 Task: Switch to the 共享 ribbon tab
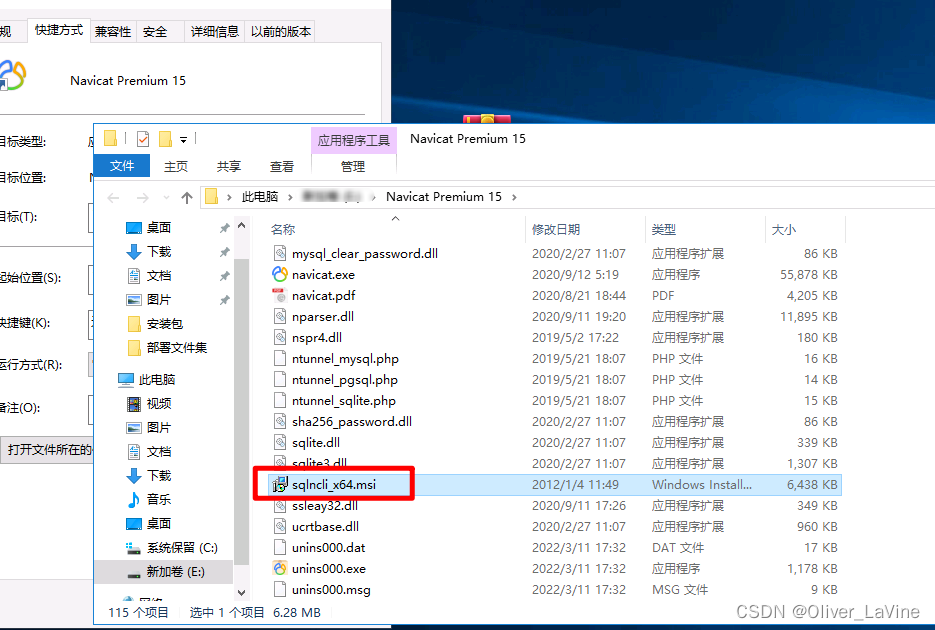228,166
